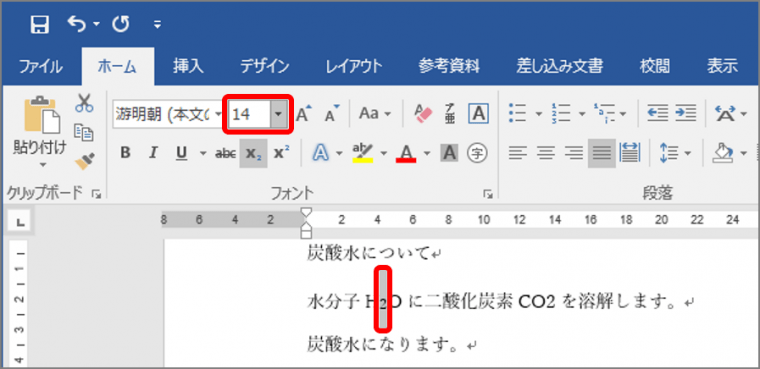The image size is (760, 369).
Task: Toggle strikethrough abc formatting
Action: pos(225,153)
